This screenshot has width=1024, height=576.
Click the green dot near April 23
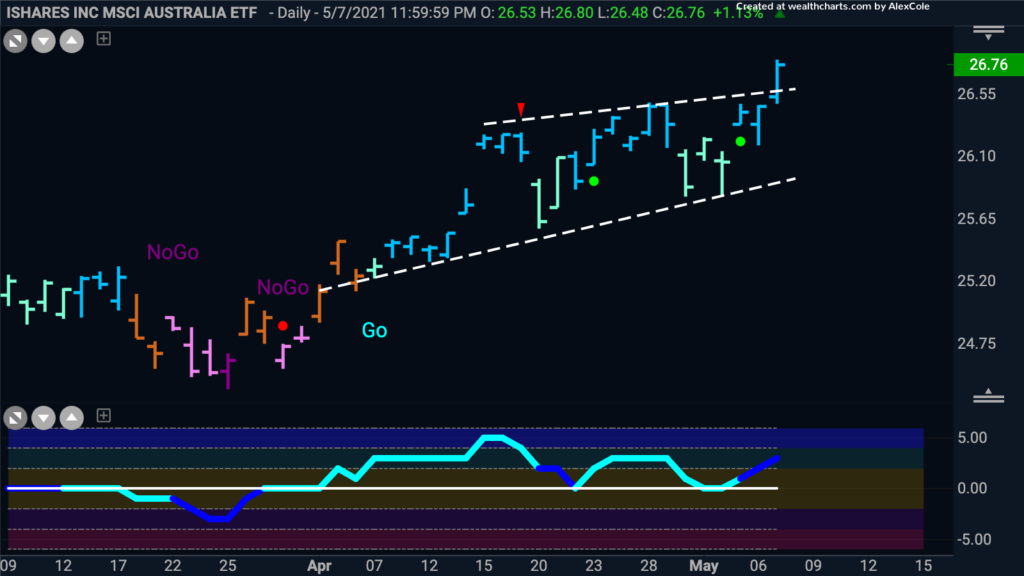[x=594, y=181]
